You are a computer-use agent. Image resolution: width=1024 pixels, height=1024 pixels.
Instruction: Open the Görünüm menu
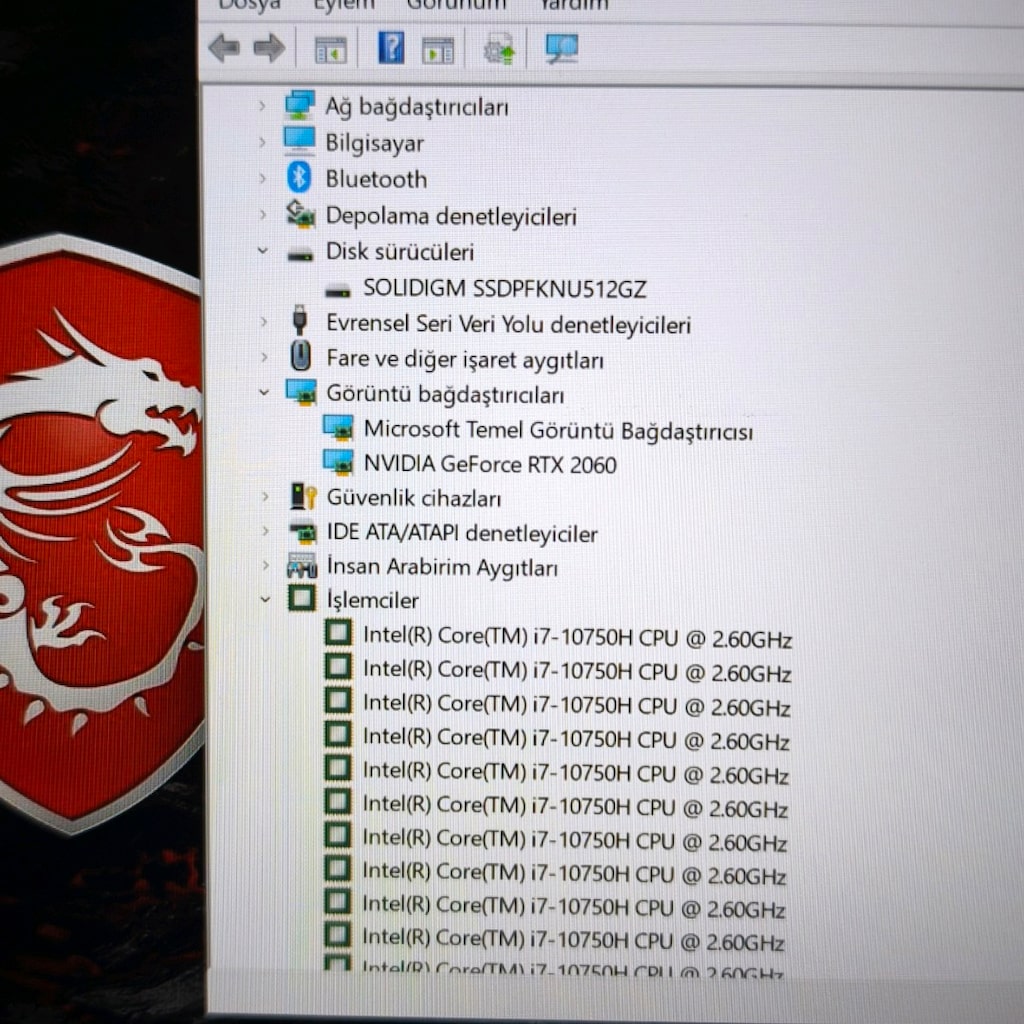click(x=456, y=5)
